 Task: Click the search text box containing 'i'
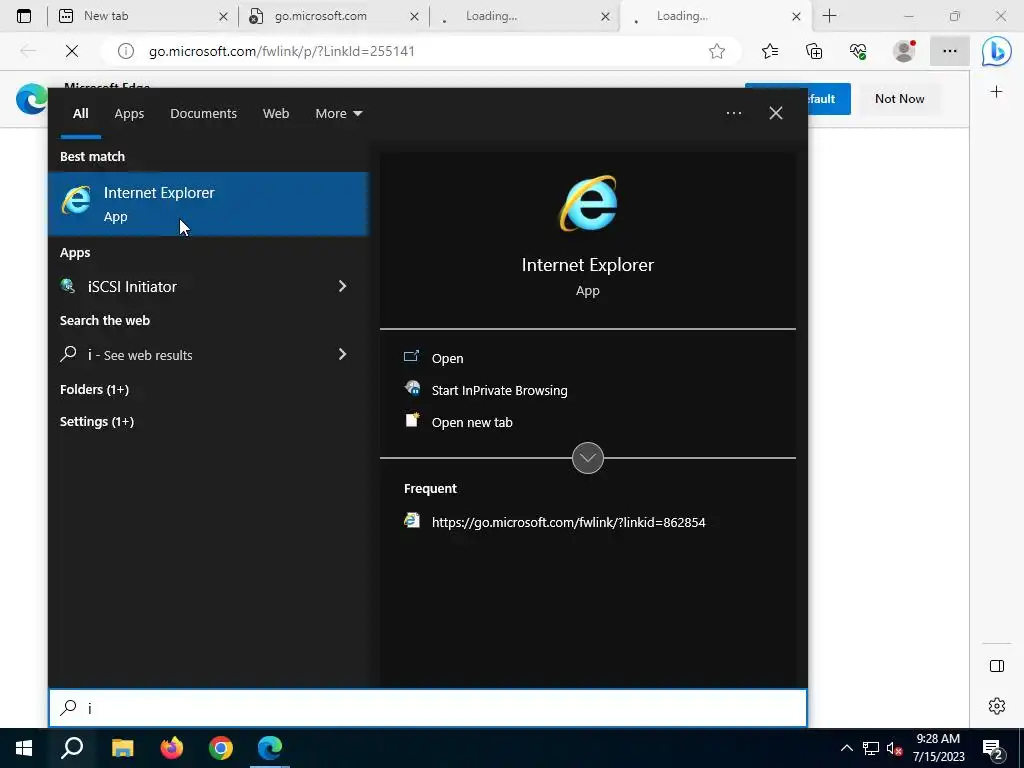428,708
